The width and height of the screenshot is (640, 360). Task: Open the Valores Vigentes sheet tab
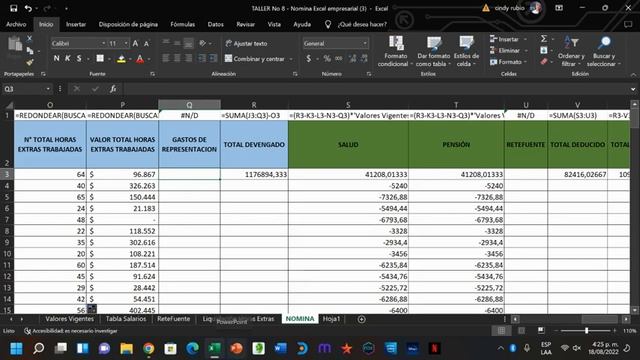[x=69, y=319]
